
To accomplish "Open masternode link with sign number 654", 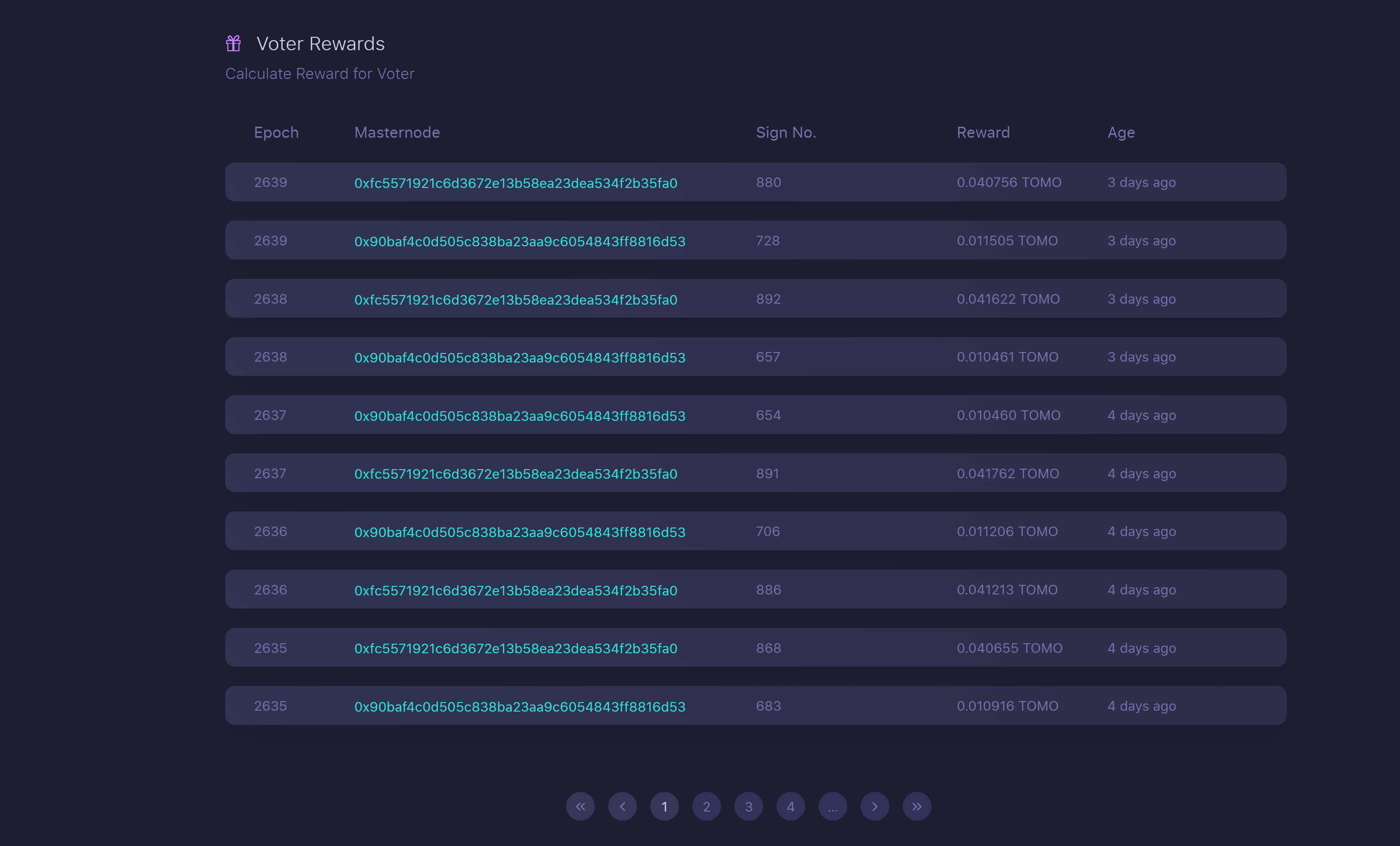I will point(519,416).
